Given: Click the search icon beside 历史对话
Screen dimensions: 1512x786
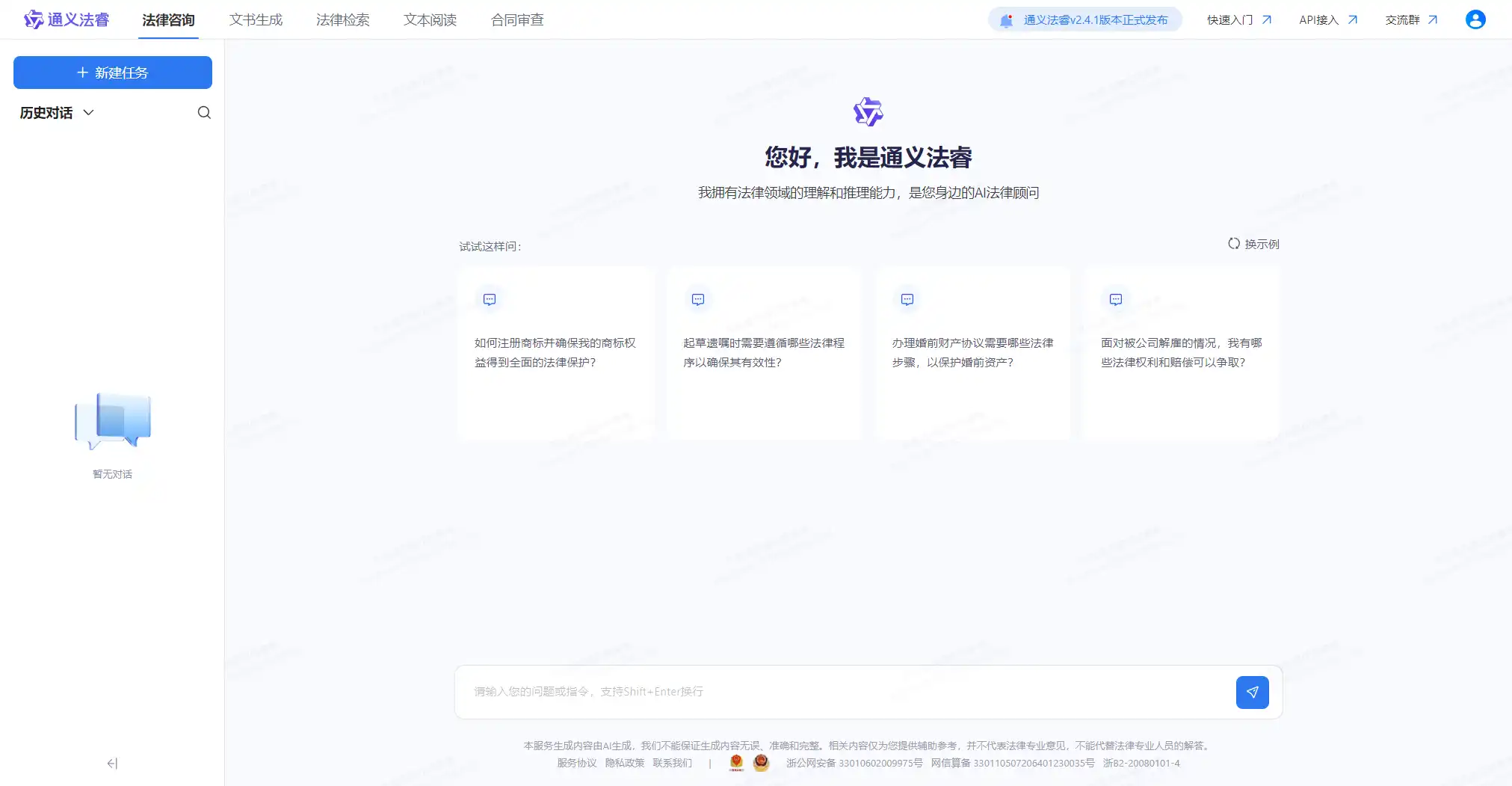Looking at the screenshot, I should [x=204, y=113].
